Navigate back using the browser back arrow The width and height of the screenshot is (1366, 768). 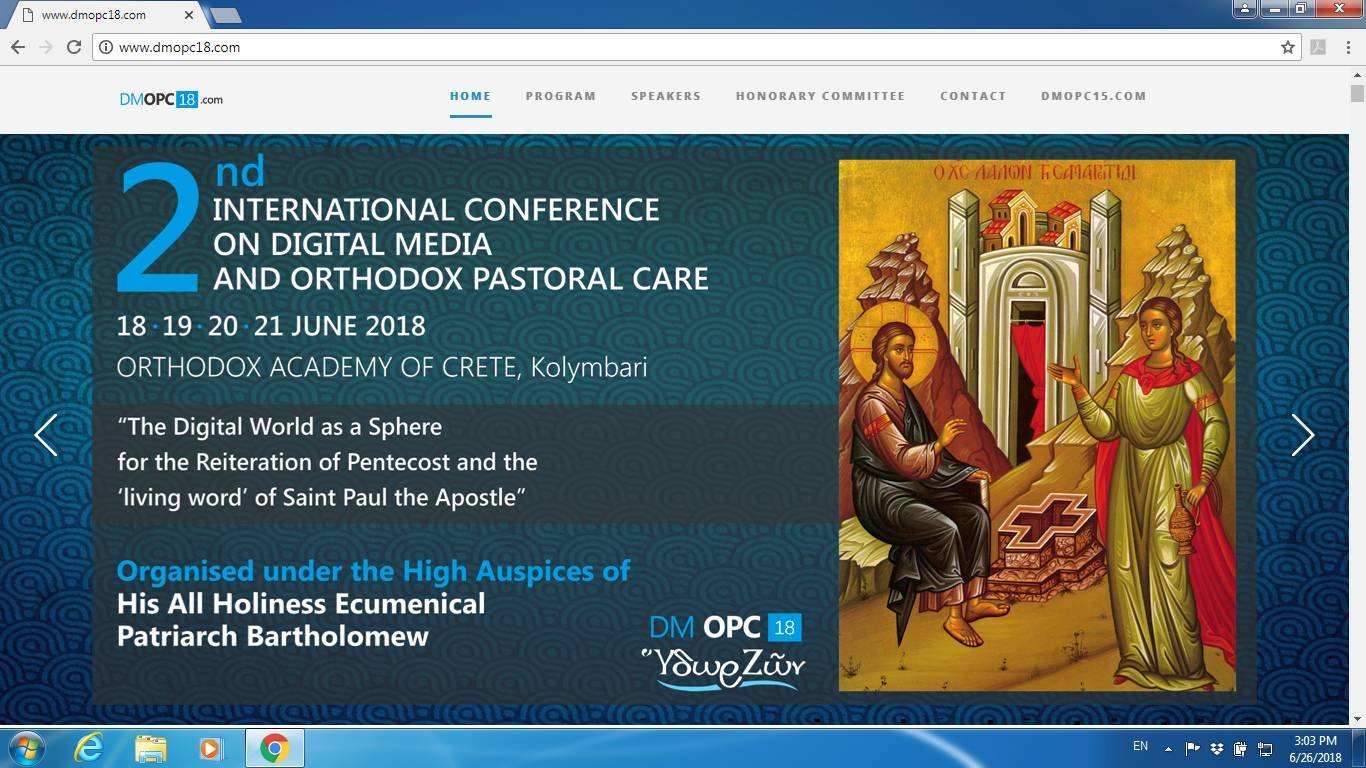(17, 46)
